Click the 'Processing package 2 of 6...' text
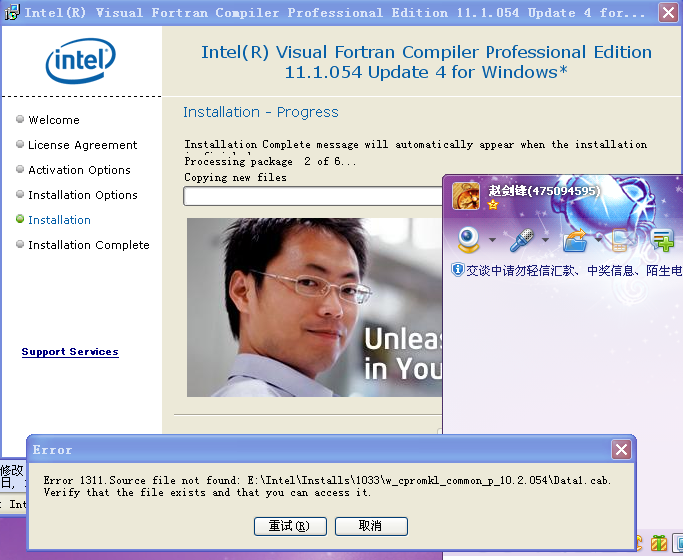Screen dimensions: 683x560 coord(270,162)
